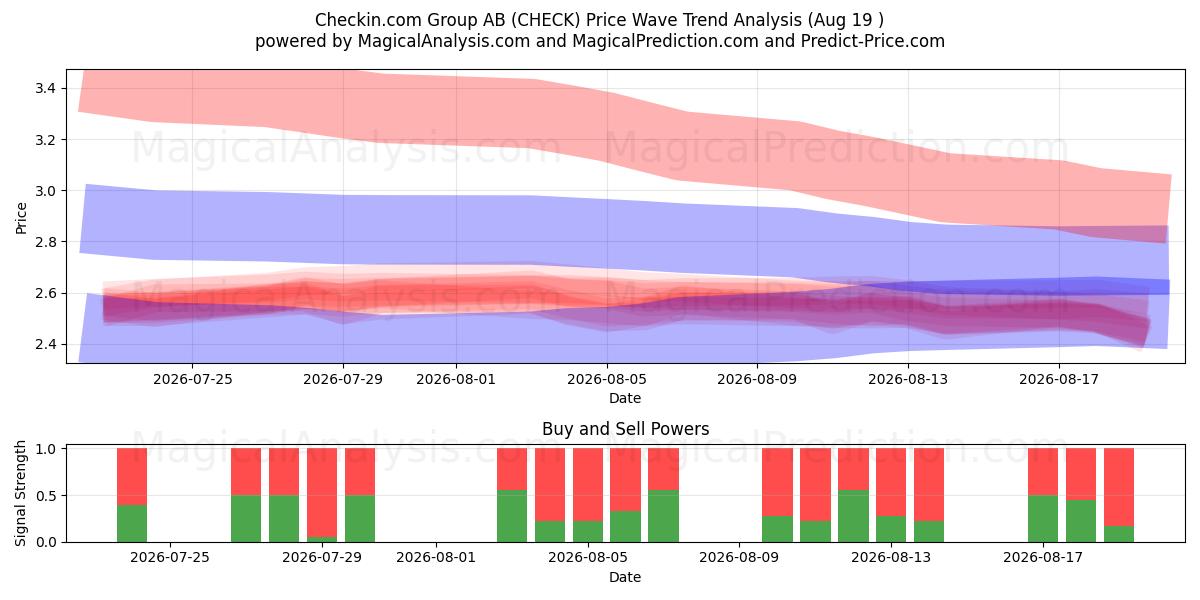
Task: Click 2026-08-09 on the price chart axis
Action: (x=757, y=379)
